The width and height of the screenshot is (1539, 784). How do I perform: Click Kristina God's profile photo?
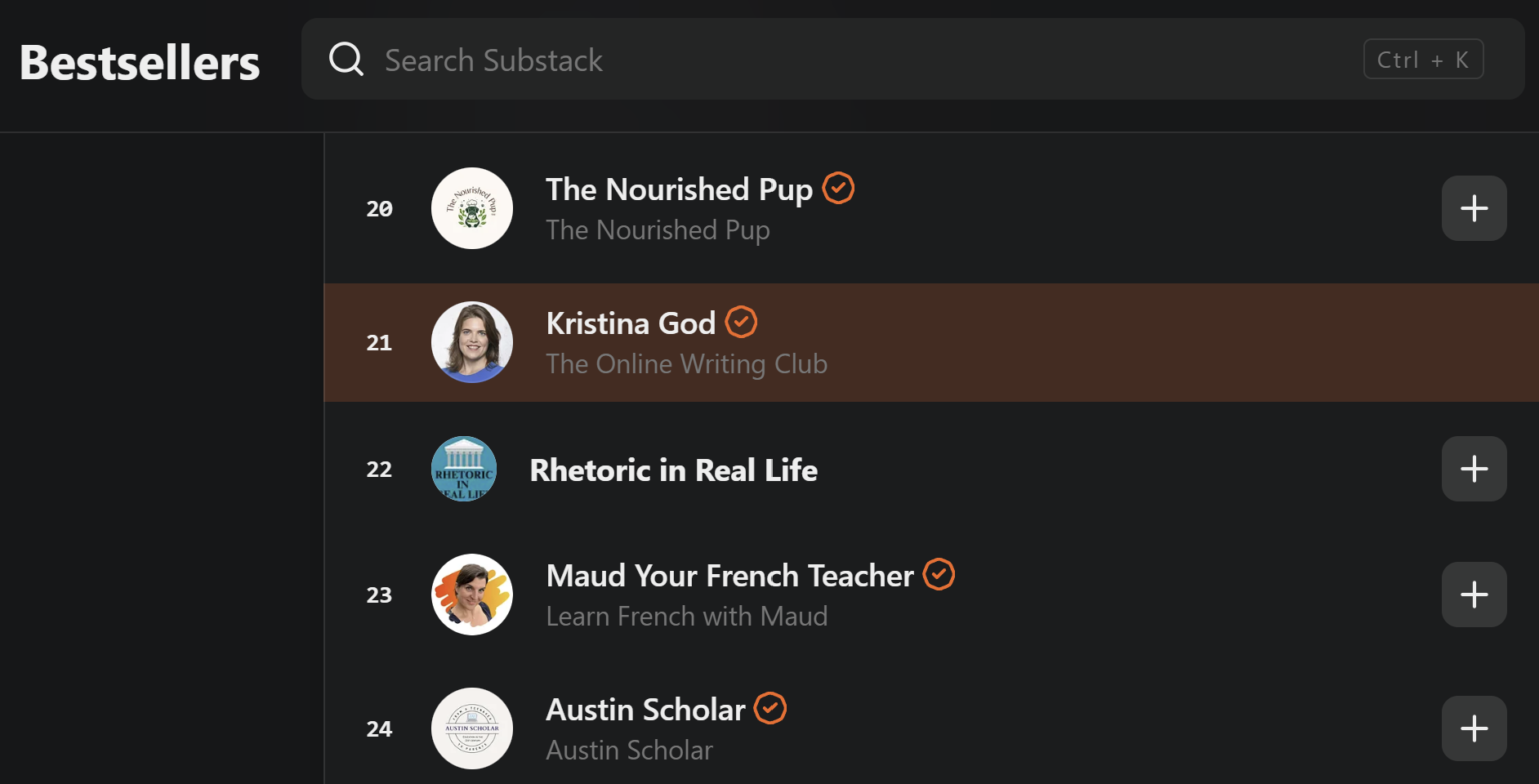pyautogui.click(x=471, y=343)
